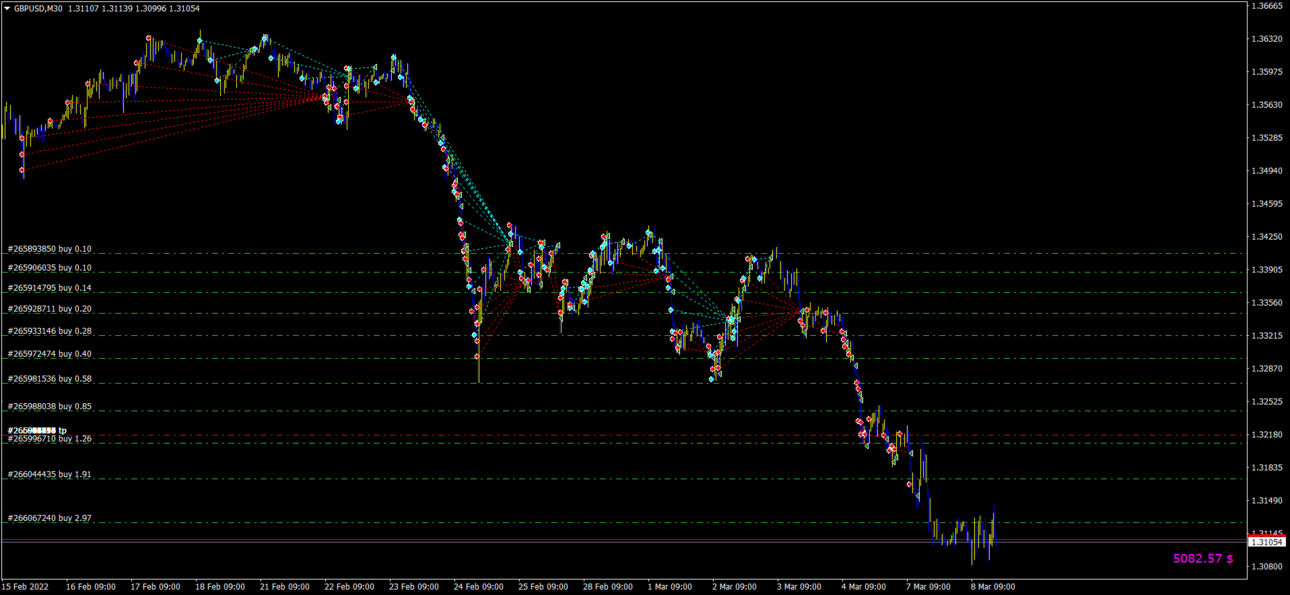Click price scale value 1.33215
The image size is (1290, 595).
point(1266,336)
